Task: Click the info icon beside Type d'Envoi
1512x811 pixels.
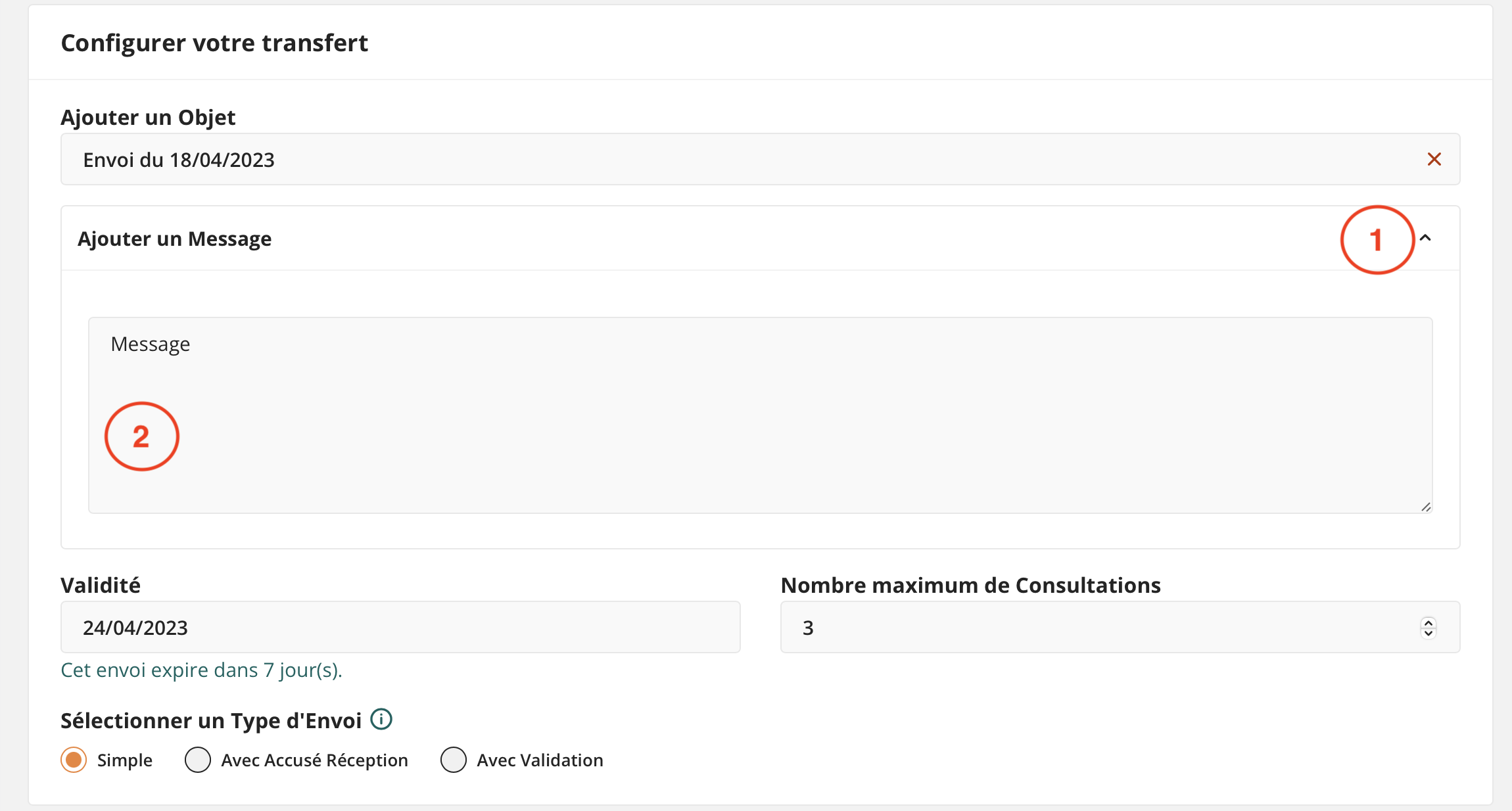Action: click(x=381, y=720)
